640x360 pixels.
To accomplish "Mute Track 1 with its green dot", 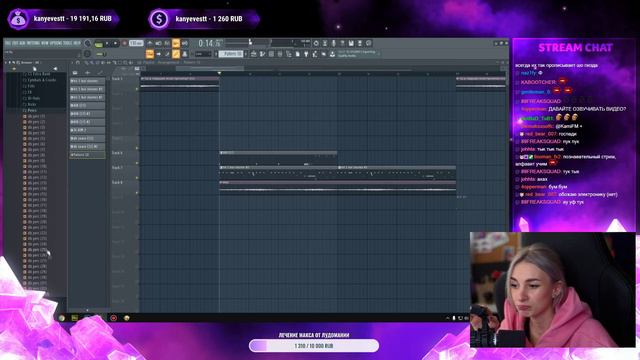I will tap(137, 89).
